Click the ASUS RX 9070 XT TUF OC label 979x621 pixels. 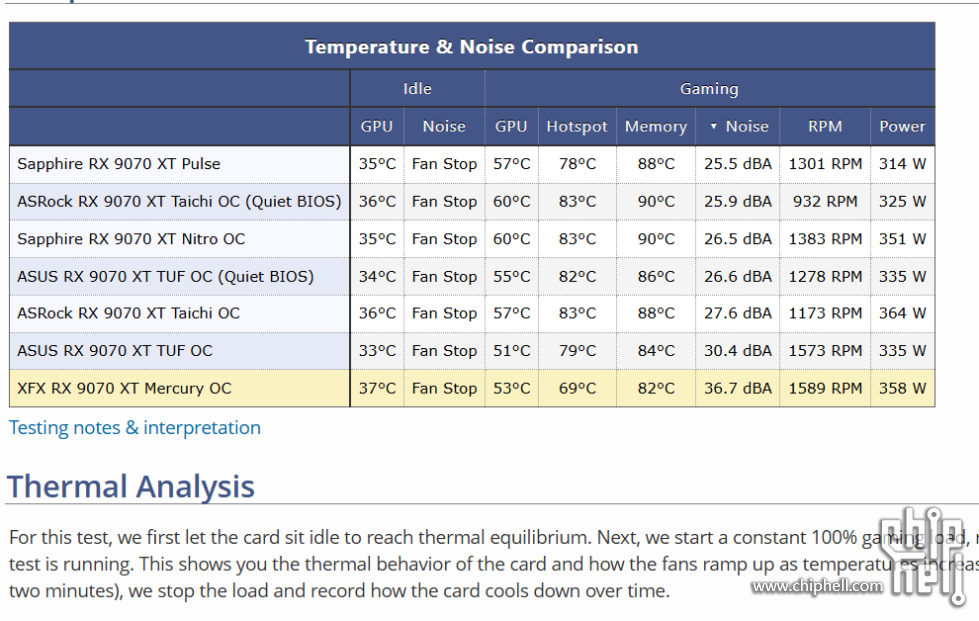[x=115, y=351]
